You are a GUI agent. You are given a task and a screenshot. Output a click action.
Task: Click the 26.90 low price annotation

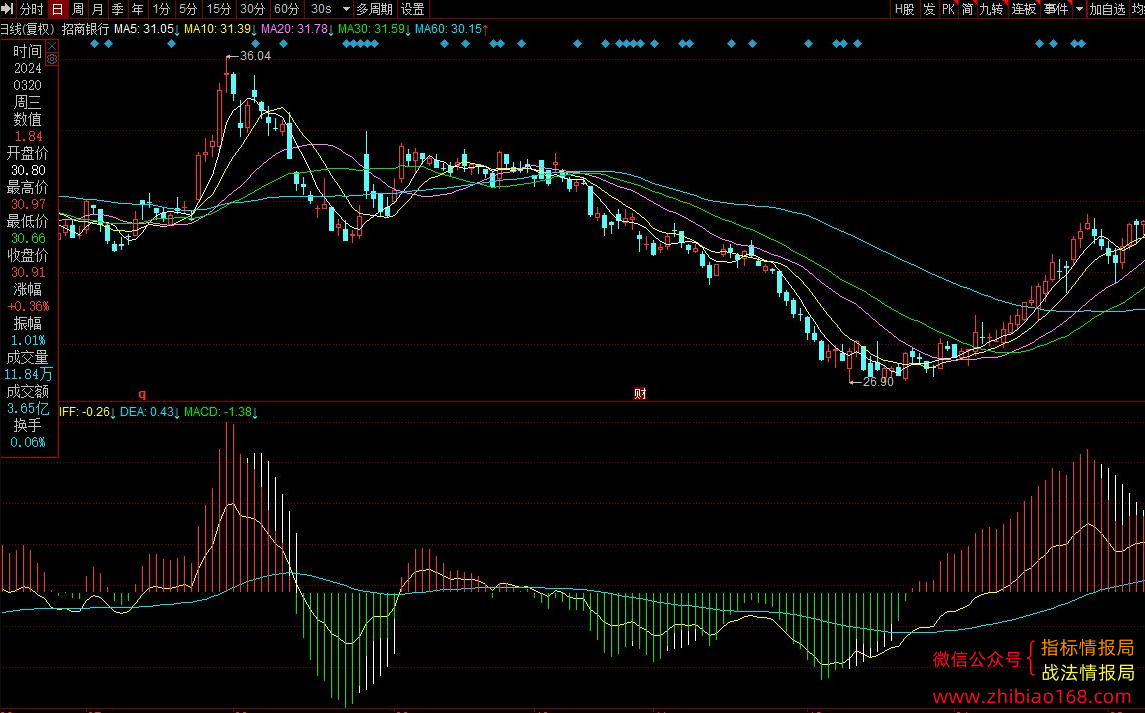click(x=878, y=382)
